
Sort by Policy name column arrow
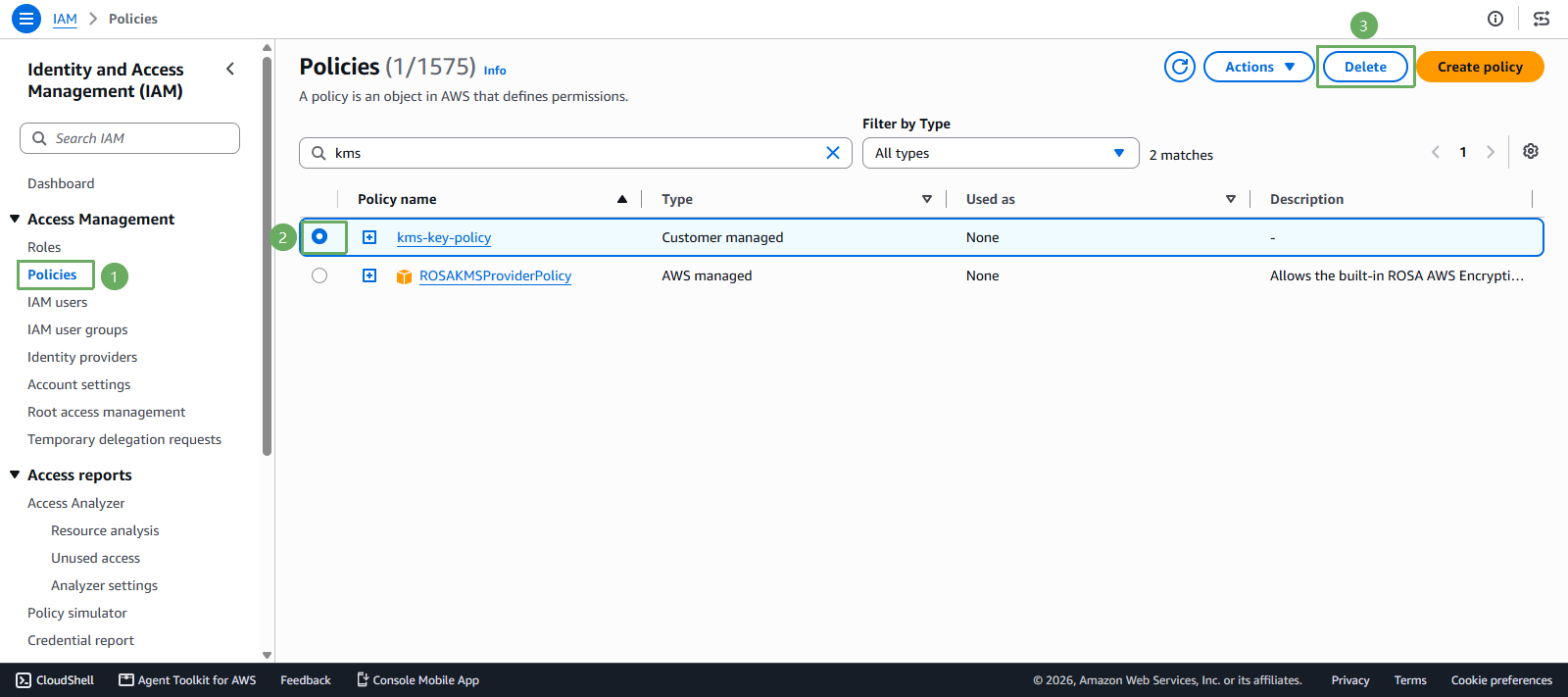click(x=622, y=199)
